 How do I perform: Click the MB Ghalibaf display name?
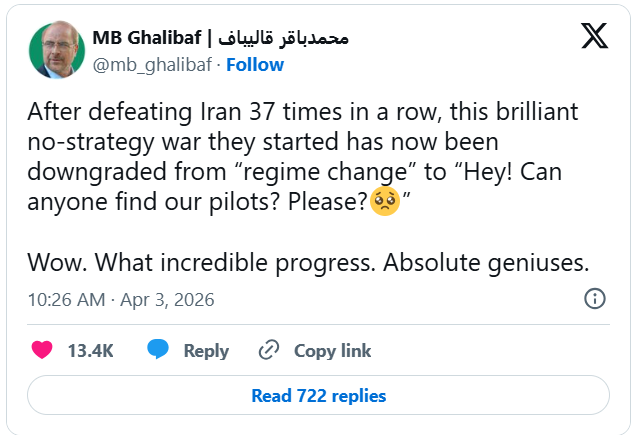(147, 38)
